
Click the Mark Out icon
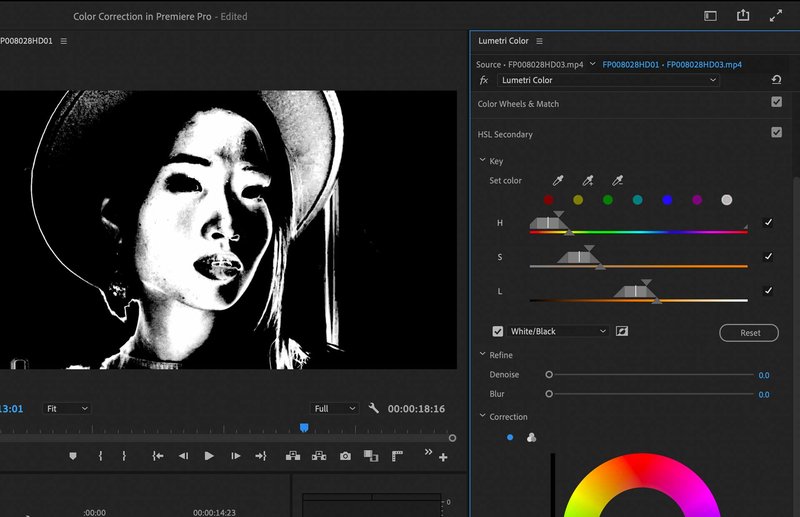tap(124, 456)
